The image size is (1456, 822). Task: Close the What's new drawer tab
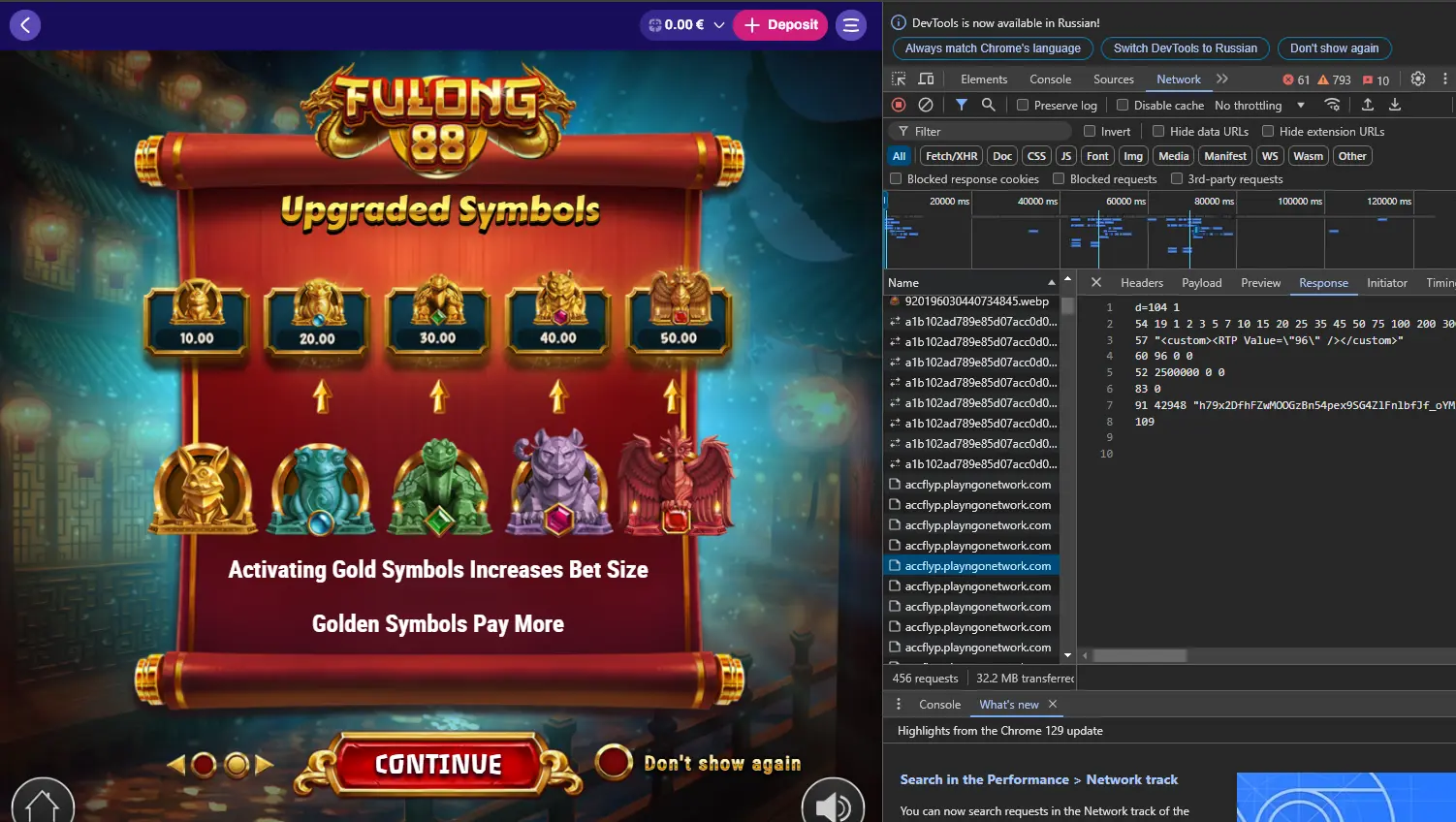(1053, 705)
